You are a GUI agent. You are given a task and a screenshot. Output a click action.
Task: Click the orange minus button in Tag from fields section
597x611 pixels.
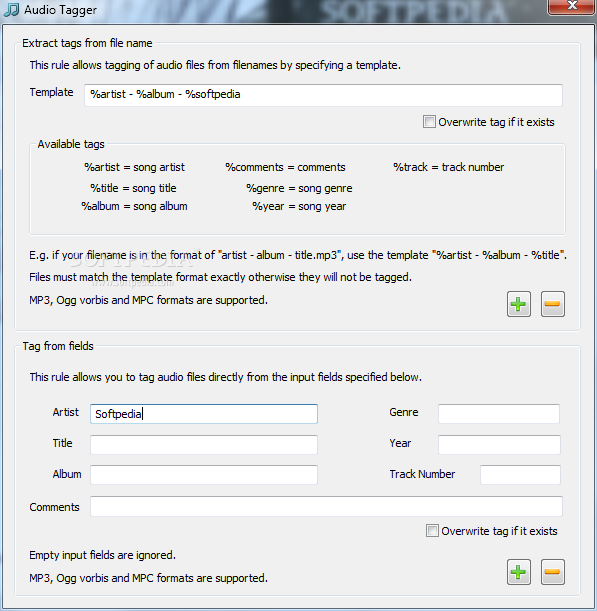[x=553, y=572]
